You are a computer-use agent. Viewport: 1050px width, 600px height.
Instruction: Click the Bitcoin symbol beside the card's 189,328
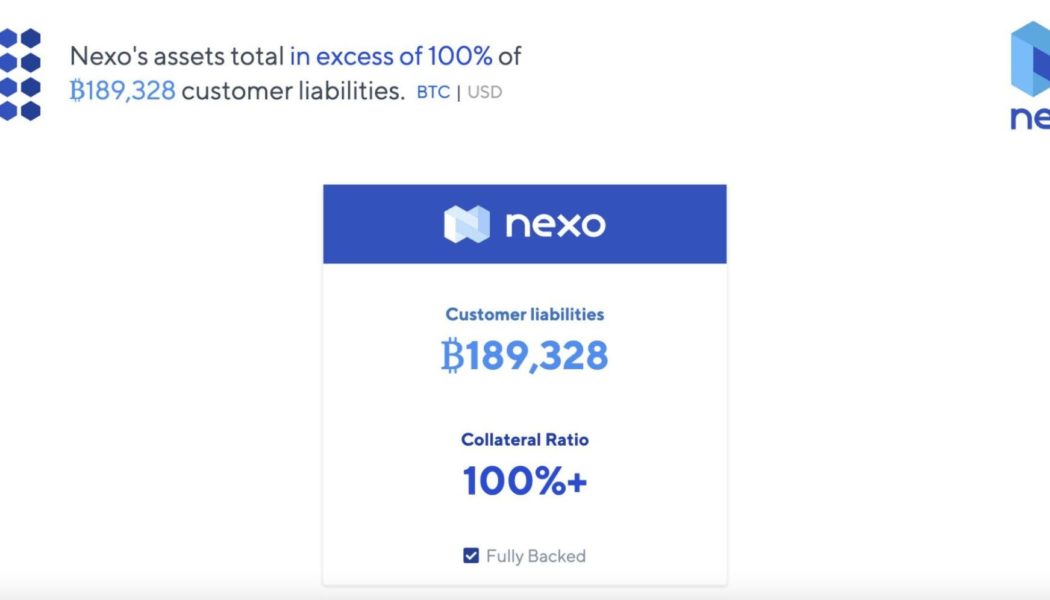point(452,356)
